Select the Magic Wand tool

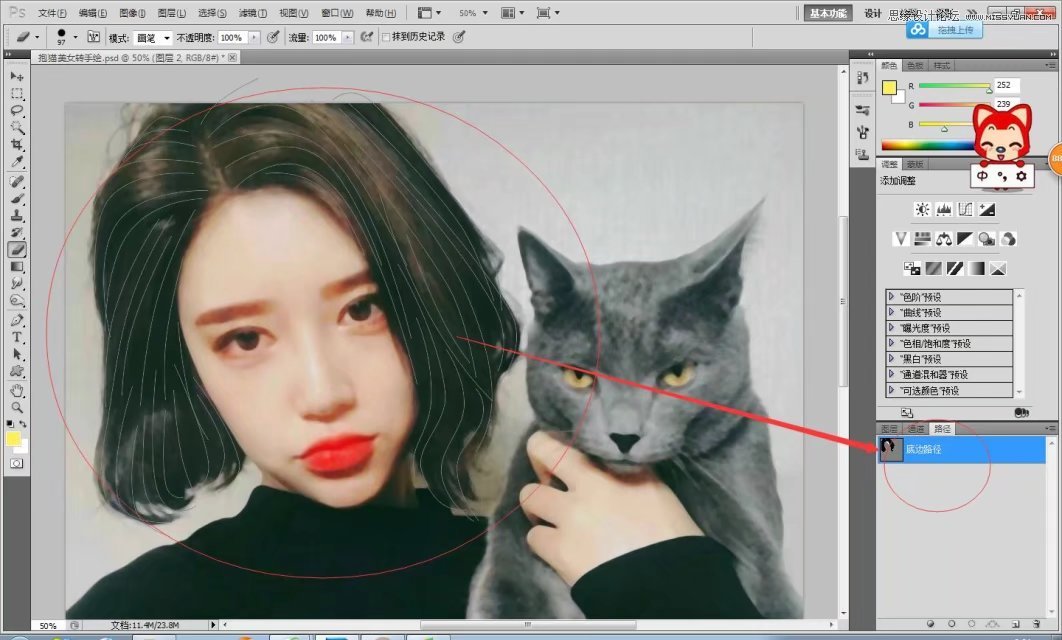(17, 127)
